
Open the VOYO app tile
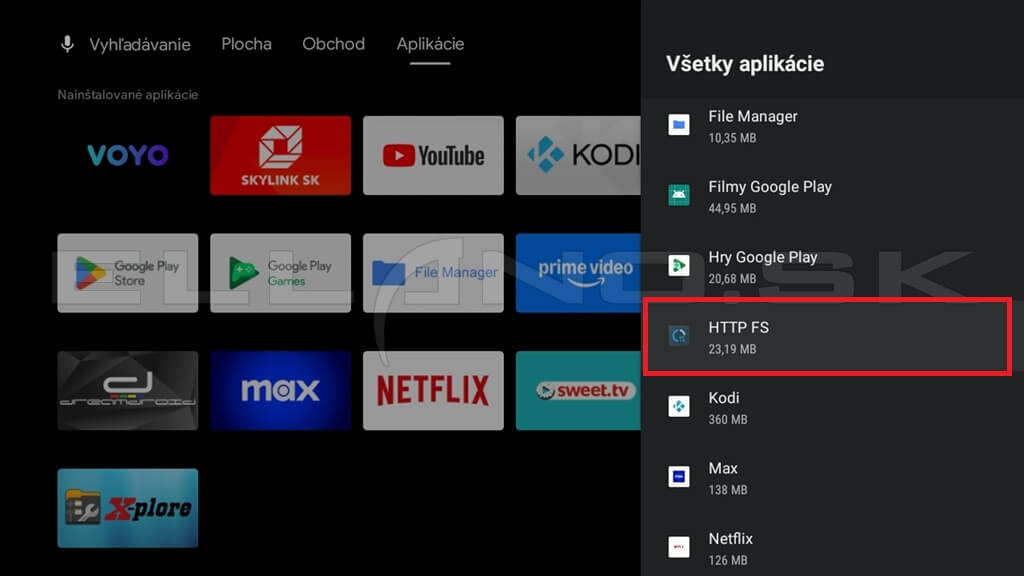coord(128,155)
